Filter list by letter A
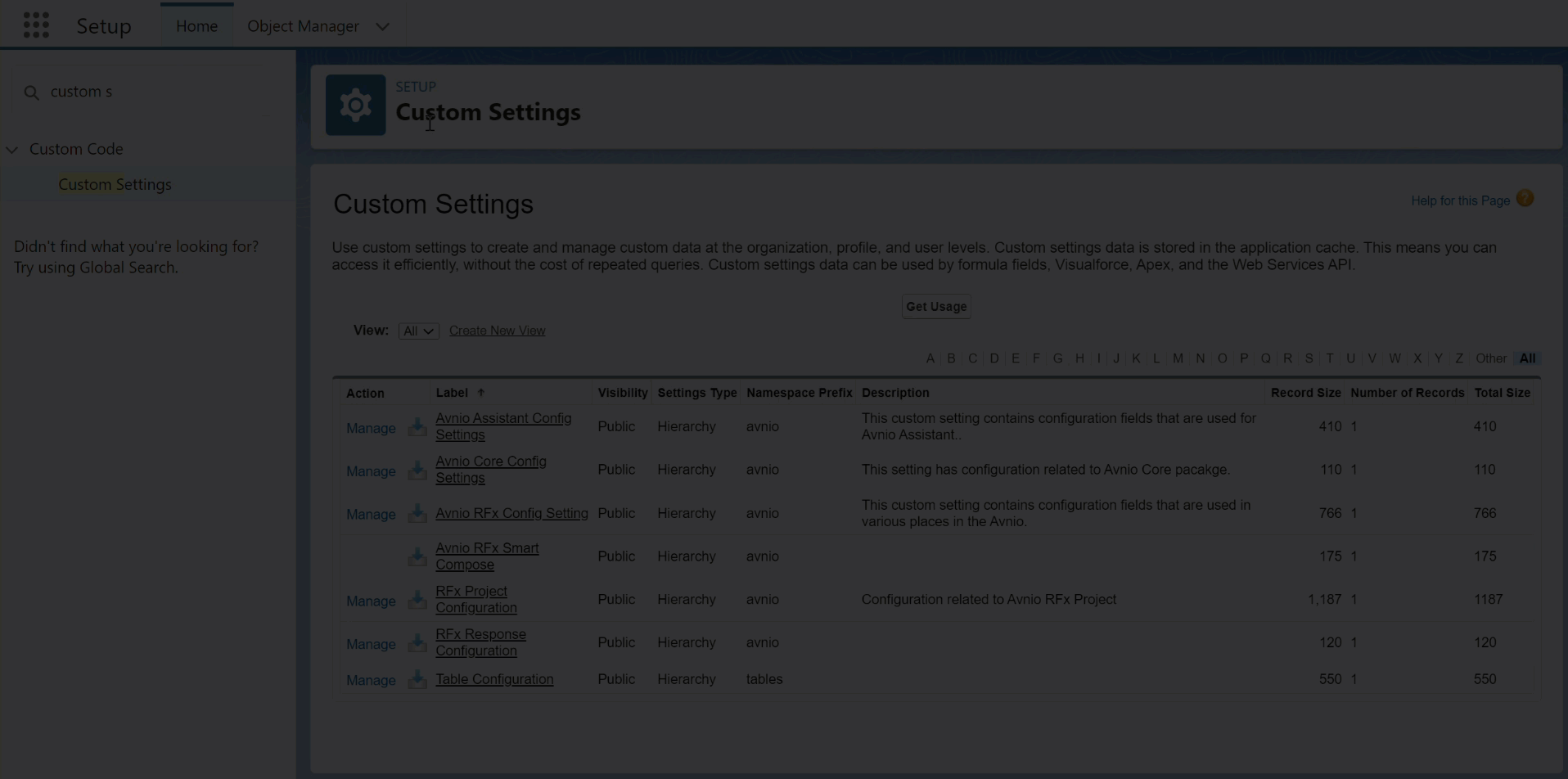 click(930, 358)
